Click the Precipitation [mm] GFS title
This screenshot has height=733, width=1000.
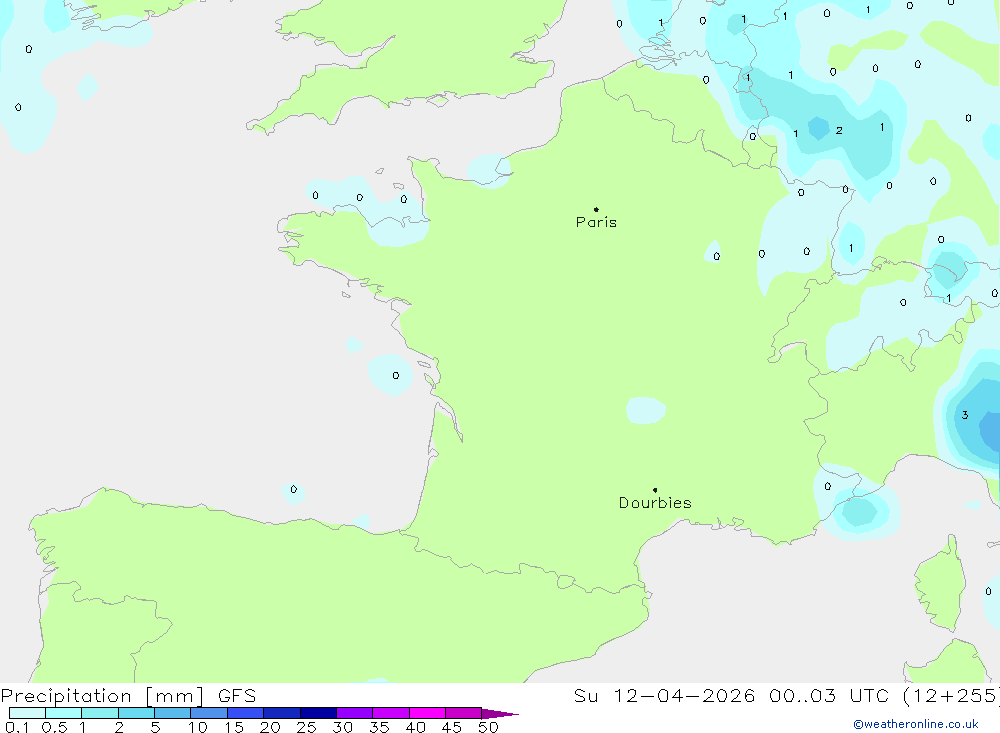[128, 696]
